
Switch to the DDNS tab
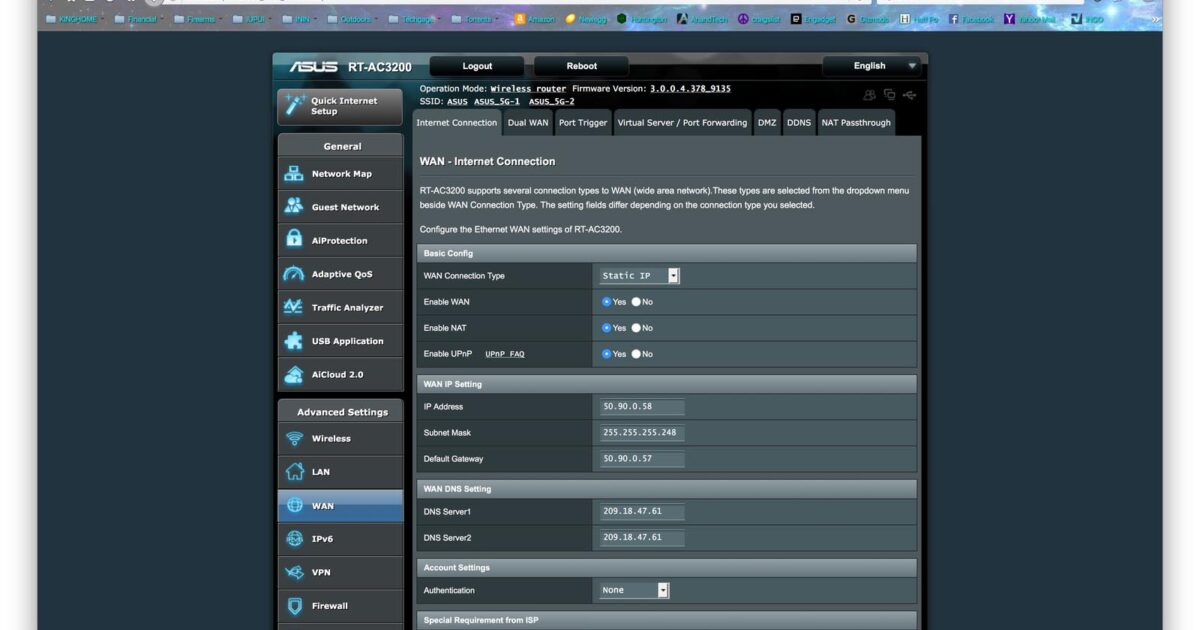click(799, 123)
